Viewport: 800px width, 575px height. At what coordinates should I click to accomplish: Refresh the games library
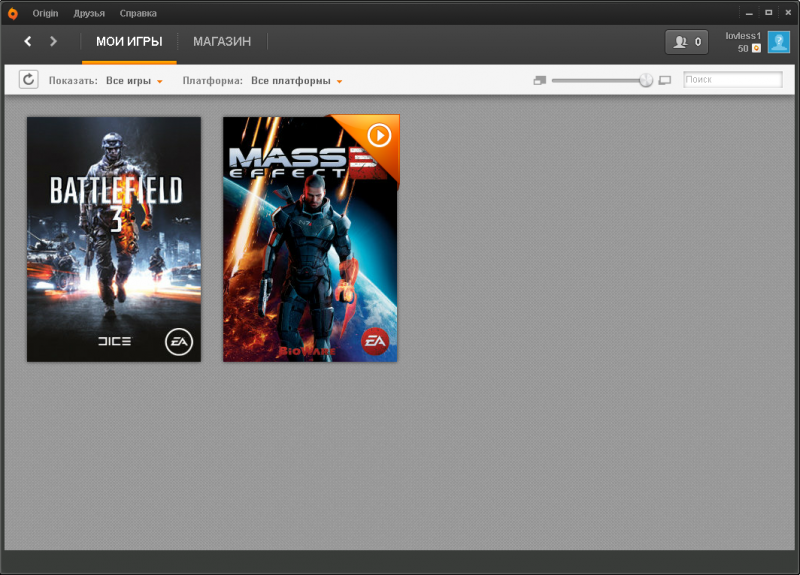(x=29, y=80)
